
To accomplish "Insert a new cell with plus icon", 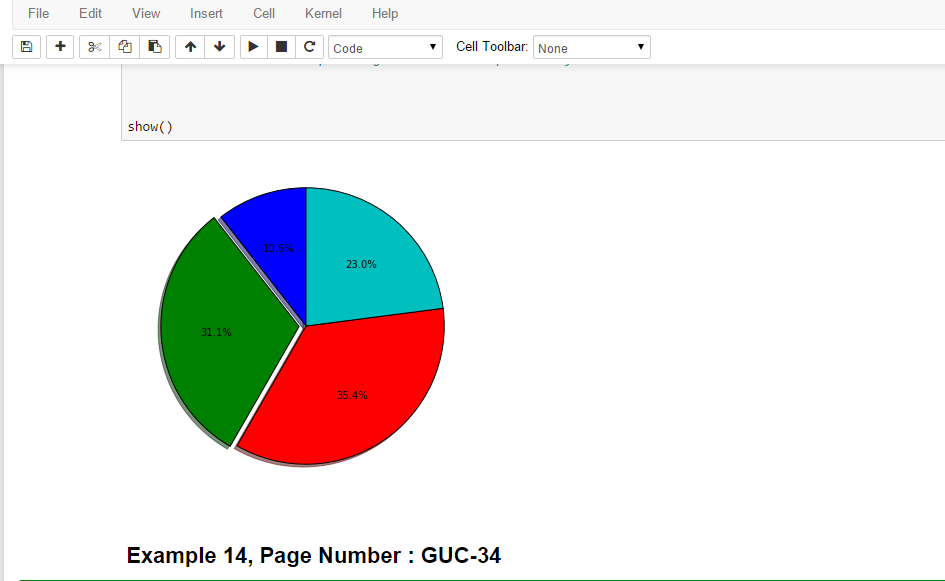I will coord(60,47).
